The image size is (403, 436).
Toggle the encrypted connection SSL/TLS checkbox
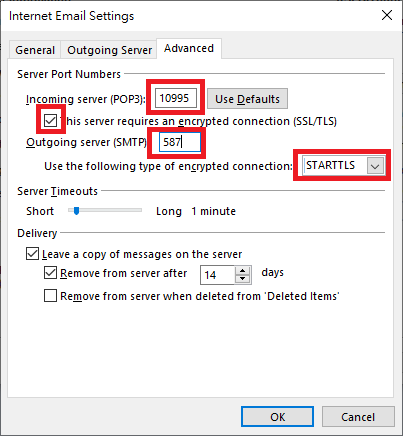(x=50, y=120)
